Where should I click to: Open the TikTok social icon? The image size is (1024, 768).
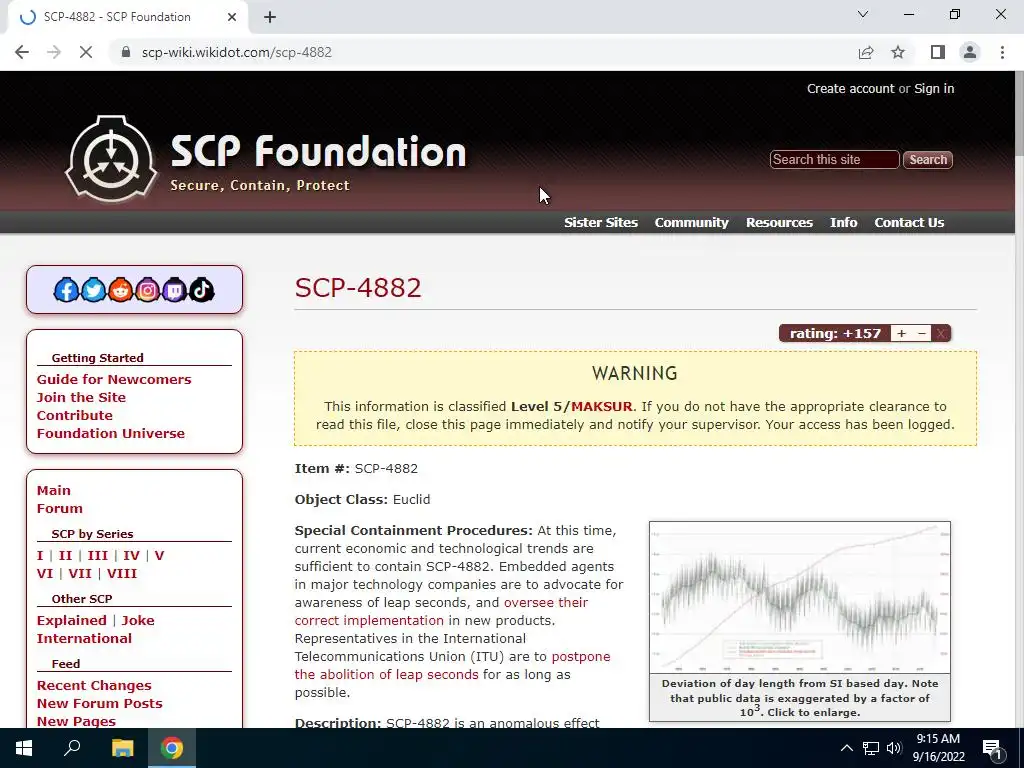point(202,290)
